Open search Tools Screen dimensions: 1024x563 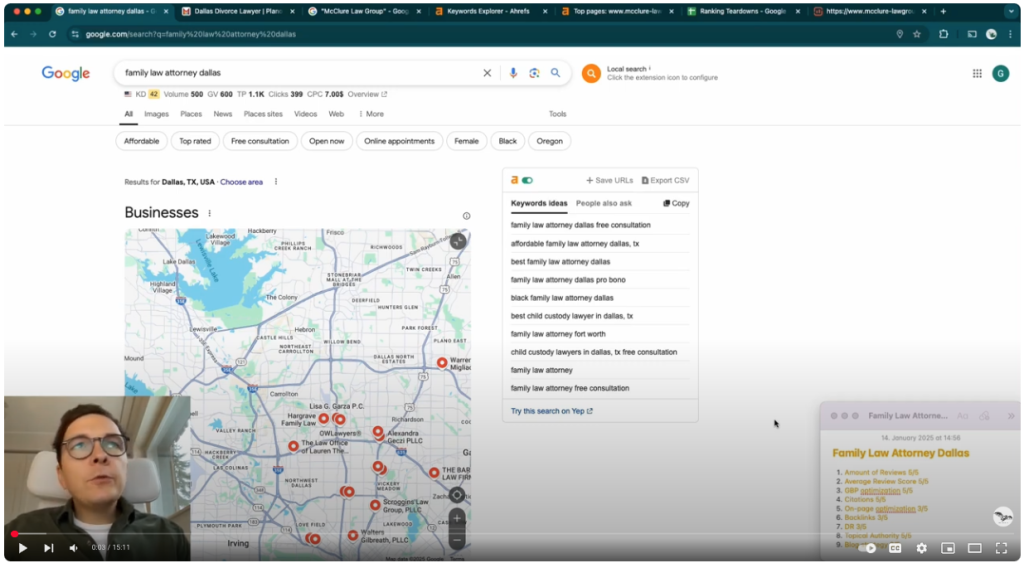[557, 114]
